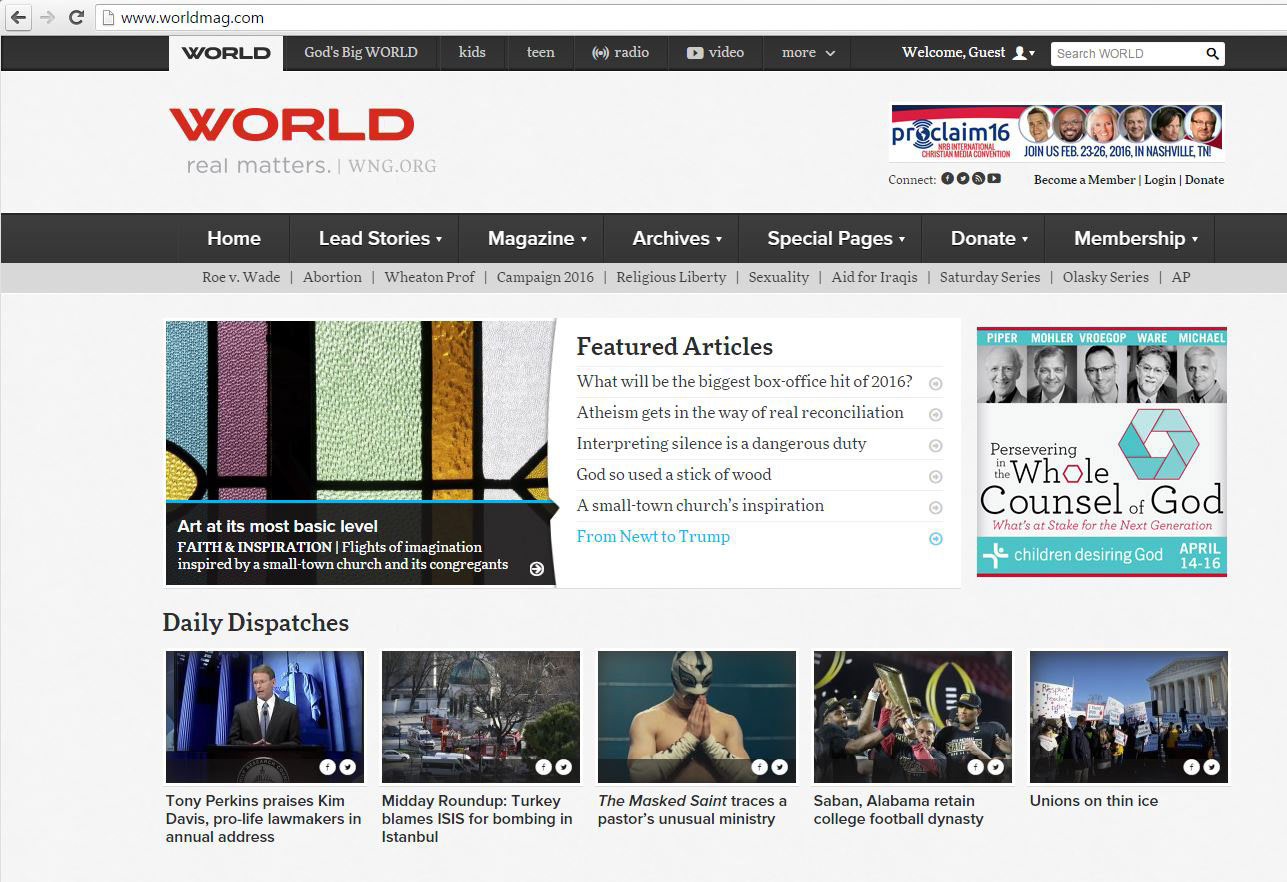Image resolution: width=1287 pixels, height=882 pixels.
Task: Open the radio tab
Action: pyautogui.click(x=621, y=53)
